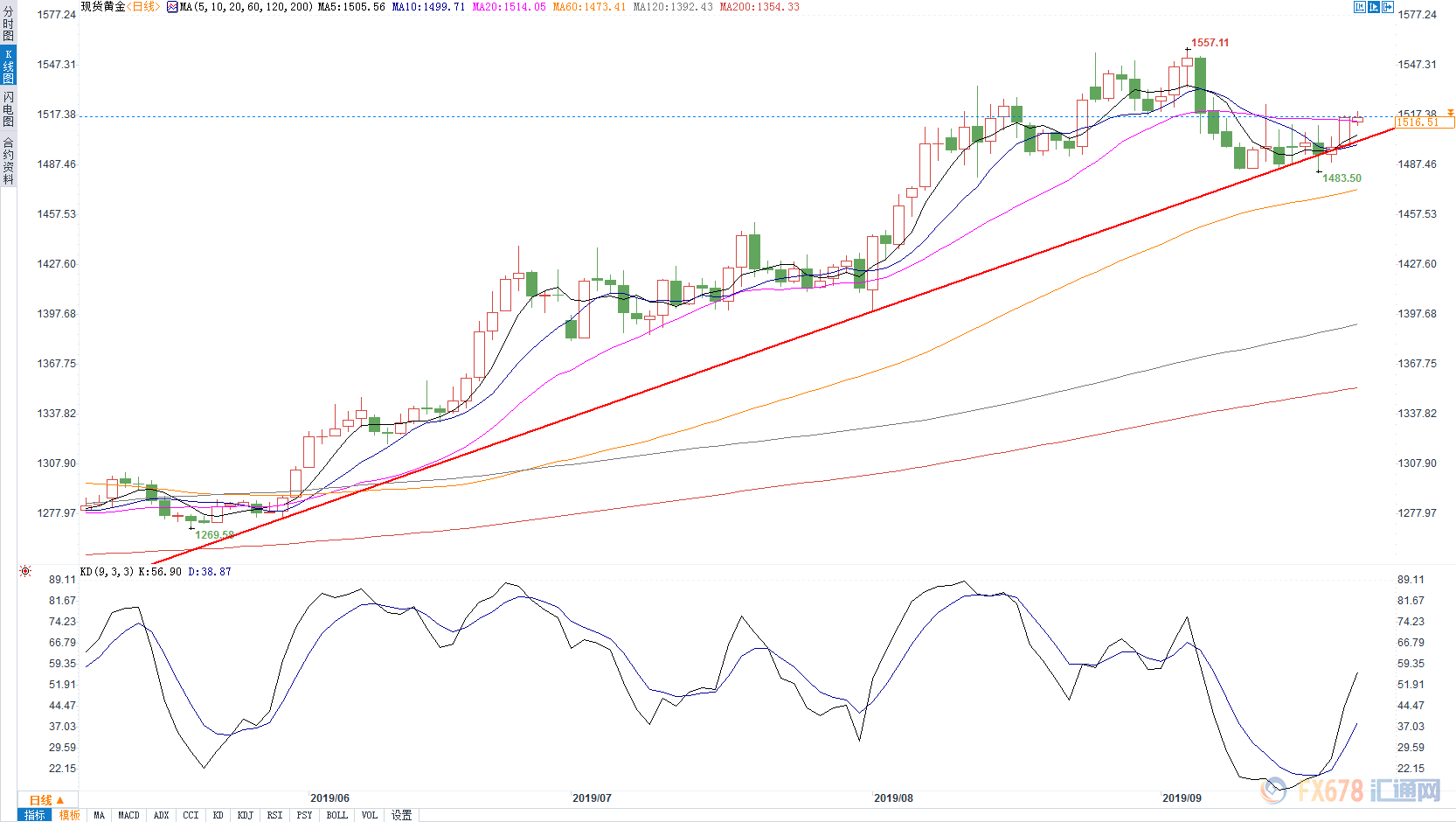Toggle the auto-scroll chart icon (highlighted blue)
1456x822 pixels.
(1374, 7)
